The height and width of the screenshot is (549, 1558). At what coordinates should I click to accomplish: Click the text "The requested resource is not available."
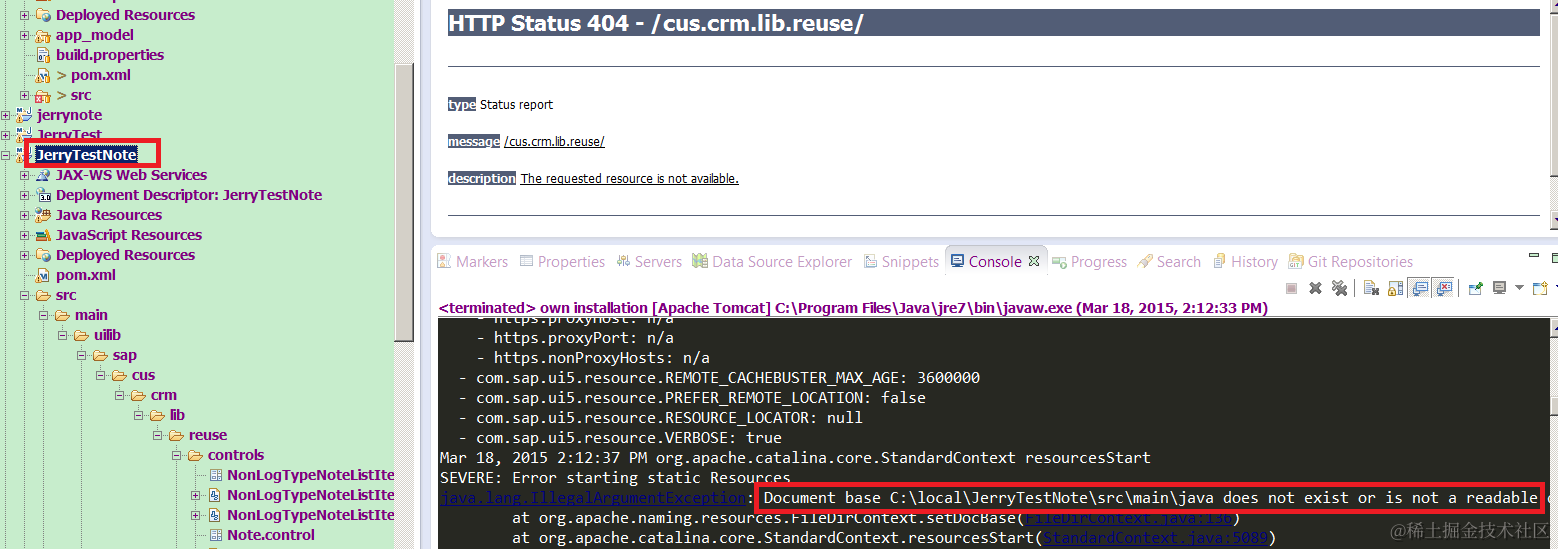(x=629, y=179)
